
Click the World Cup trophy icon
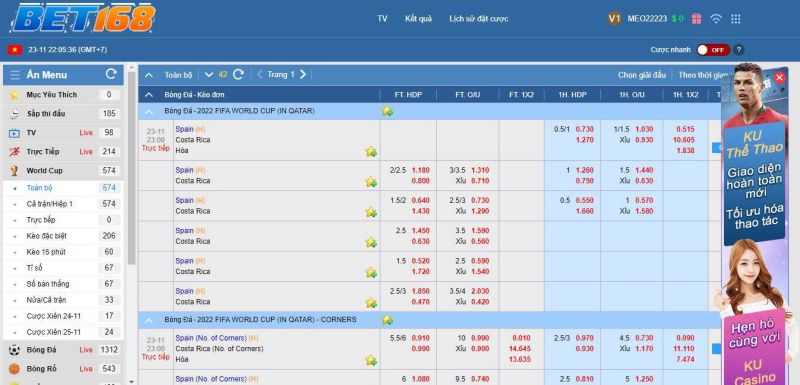coord(14,170)
